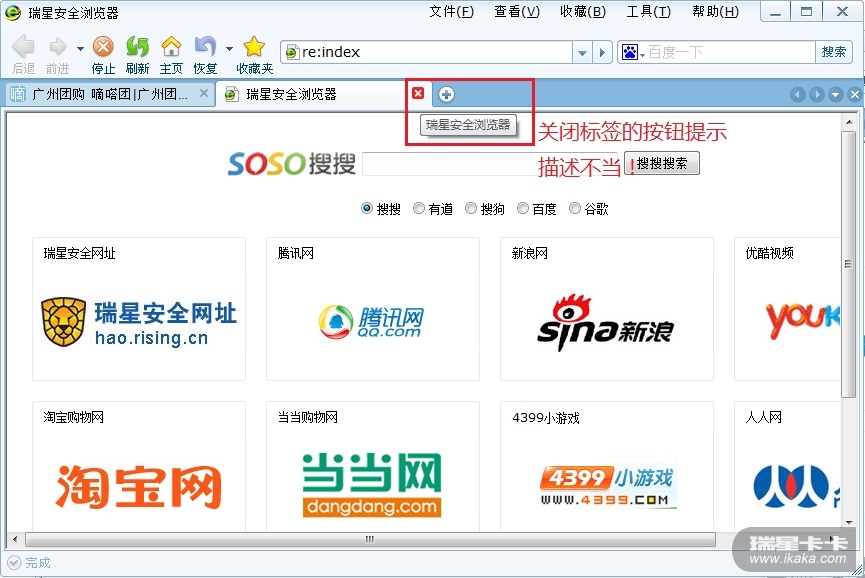This screenshot has width=865, height=578.
Task: Select the 搜搜 radio button
Action: (366, 208)
